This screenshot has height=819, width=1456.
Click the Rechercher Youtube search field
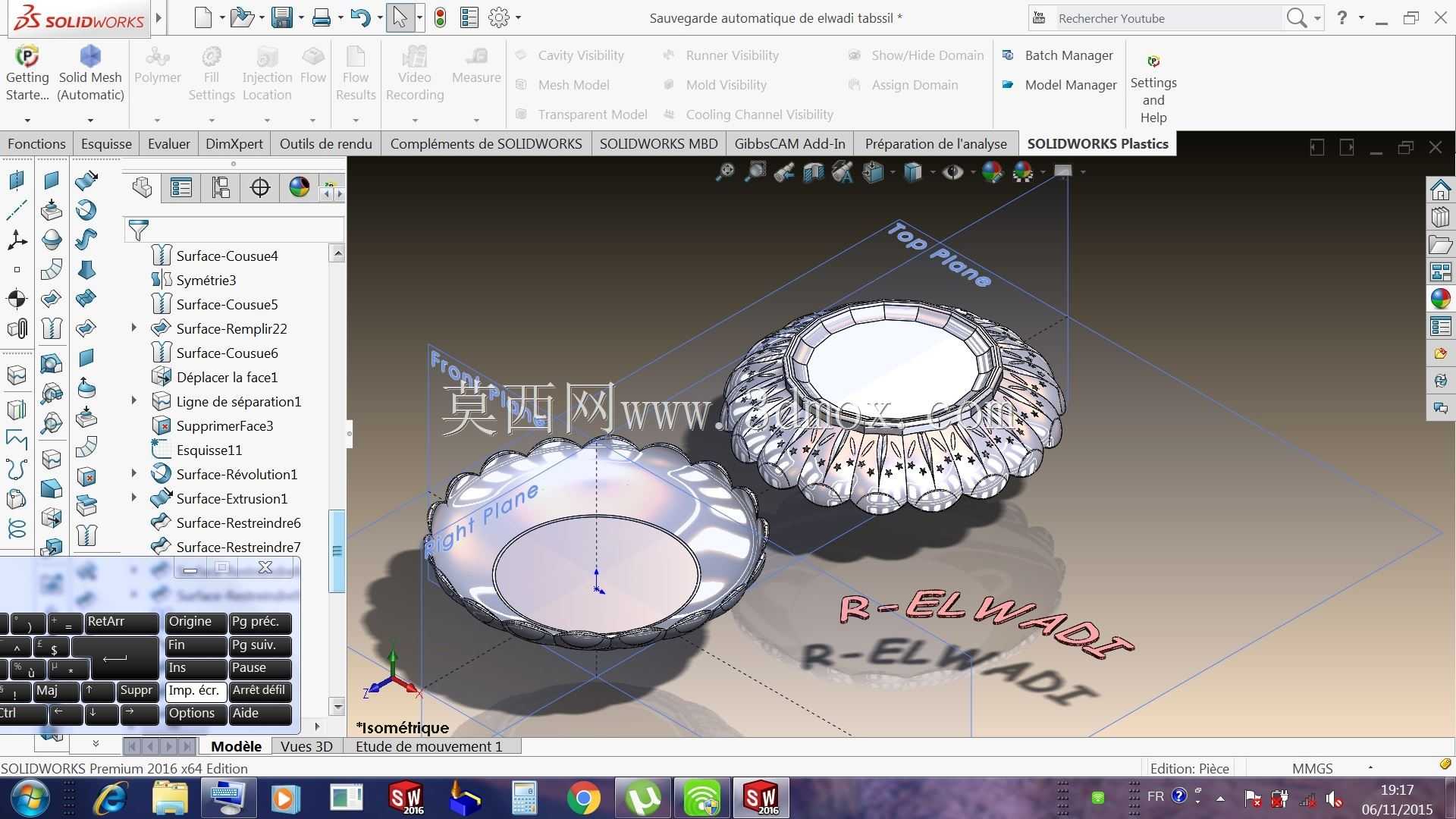click(x=1166, y=18)
